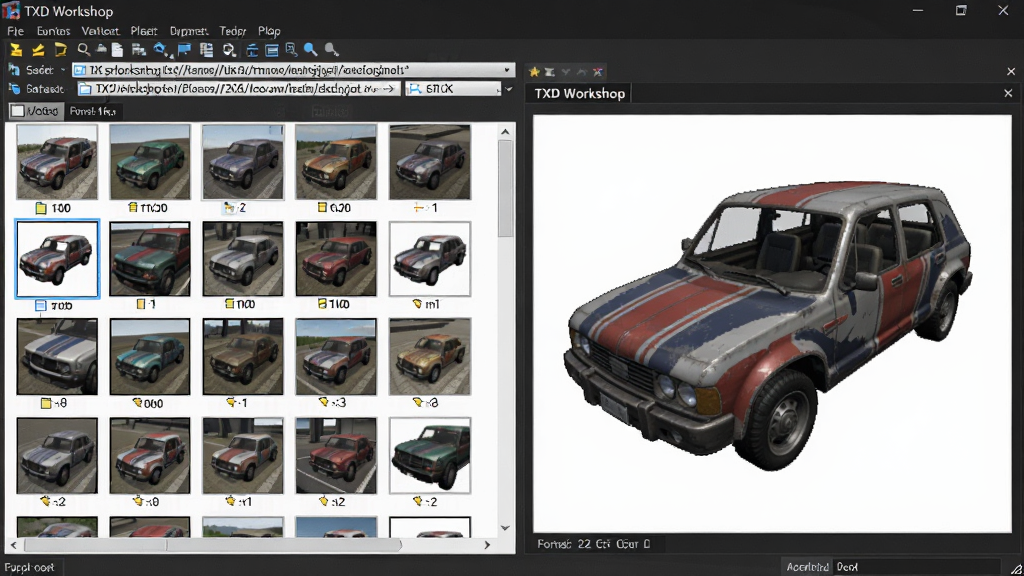
Task: Open the 'Vaitact' menu
Action: coord(101,31)
